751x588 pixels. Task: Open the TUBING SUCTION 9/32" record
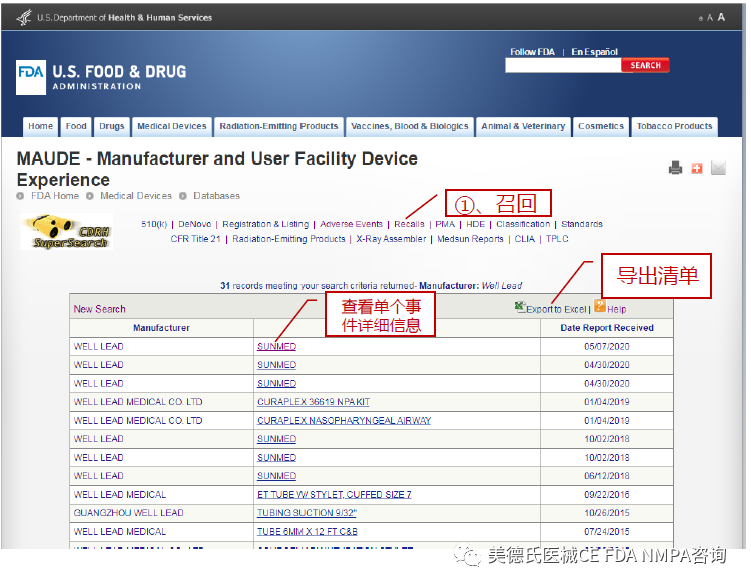click(x=307, y=513)
